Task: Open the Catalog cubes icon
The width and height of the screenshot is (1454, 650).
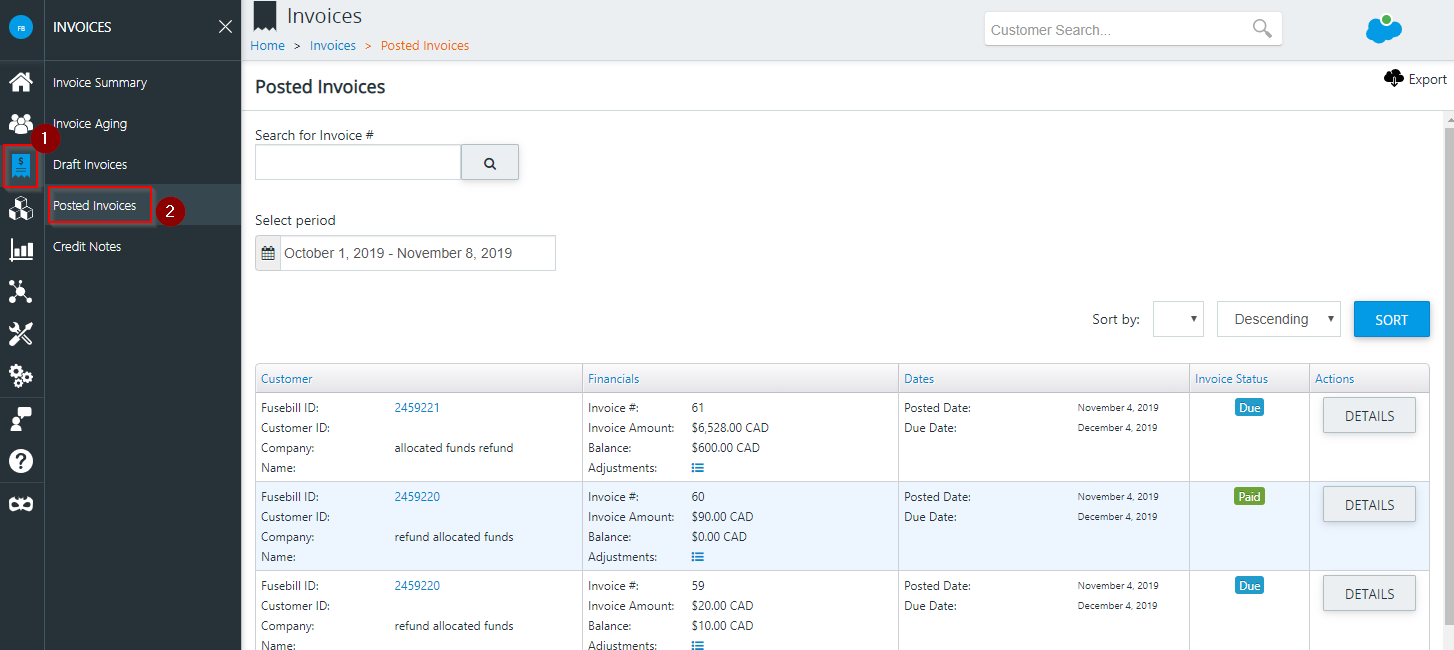Action: coord(21,208)
